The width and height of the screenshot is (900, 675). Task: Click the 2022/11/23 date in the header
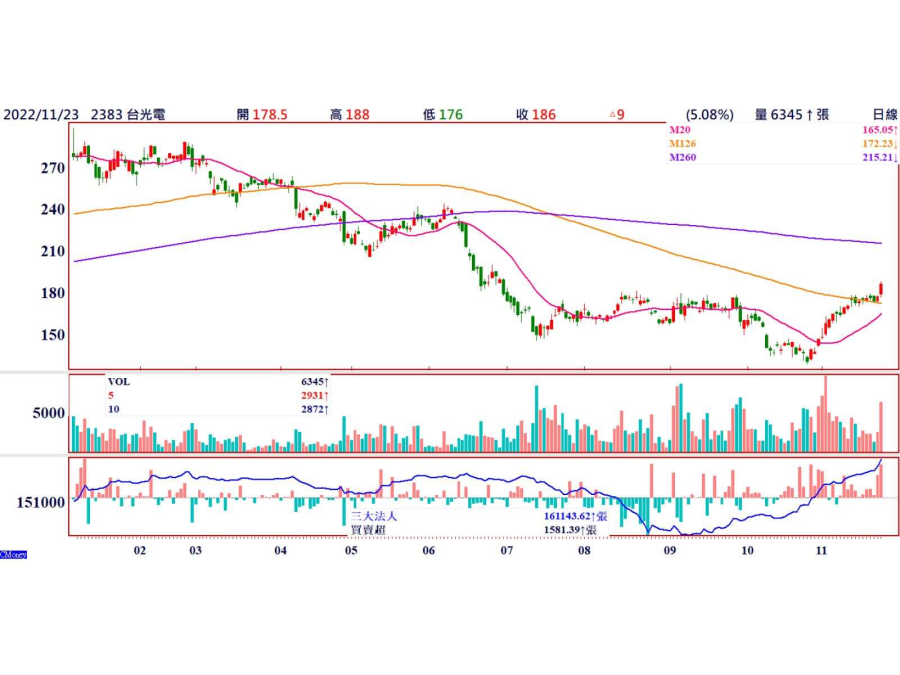click(42, 115)
